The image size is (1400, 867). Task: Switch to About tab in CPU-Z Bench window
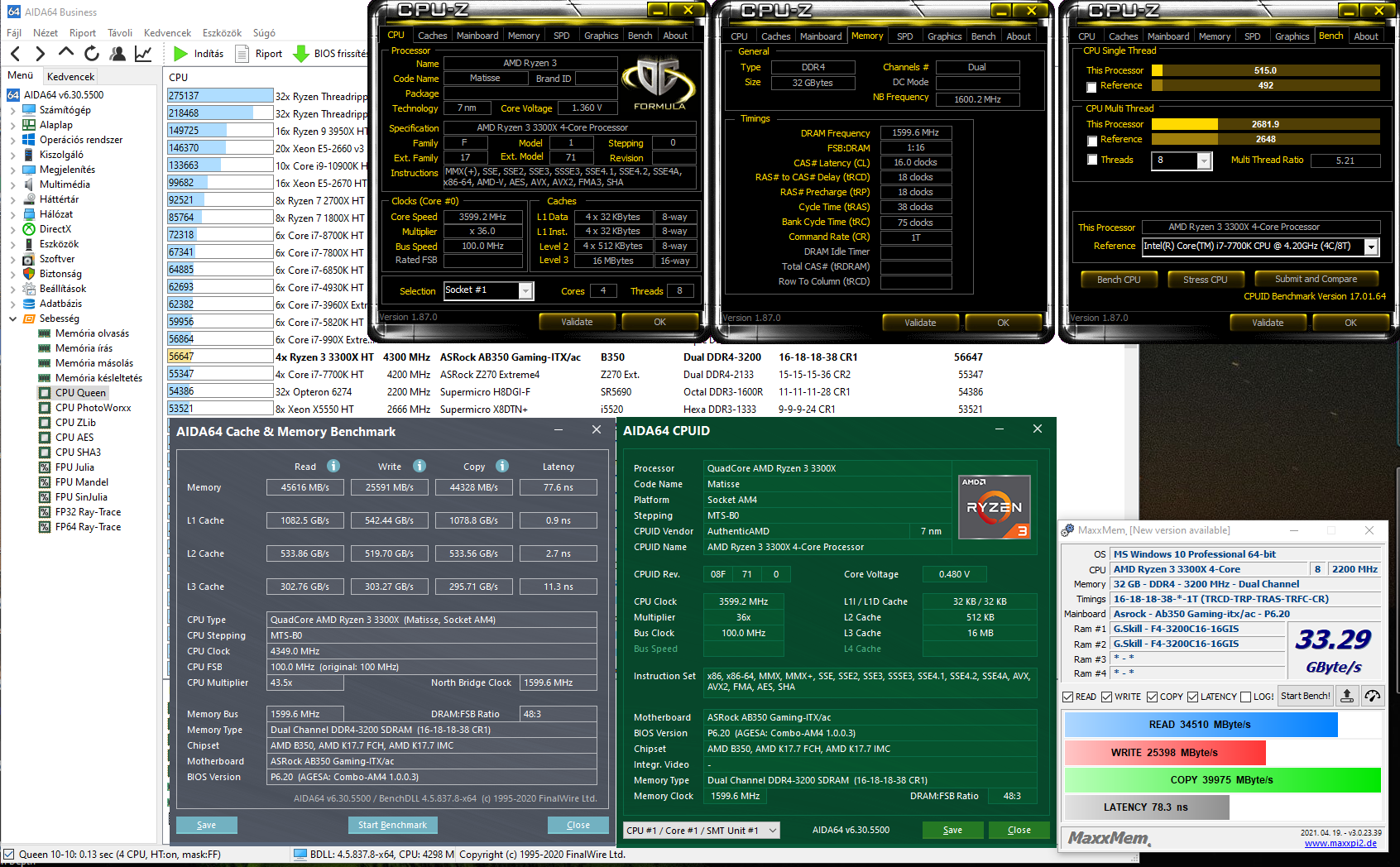click(x=1366, y=36)
